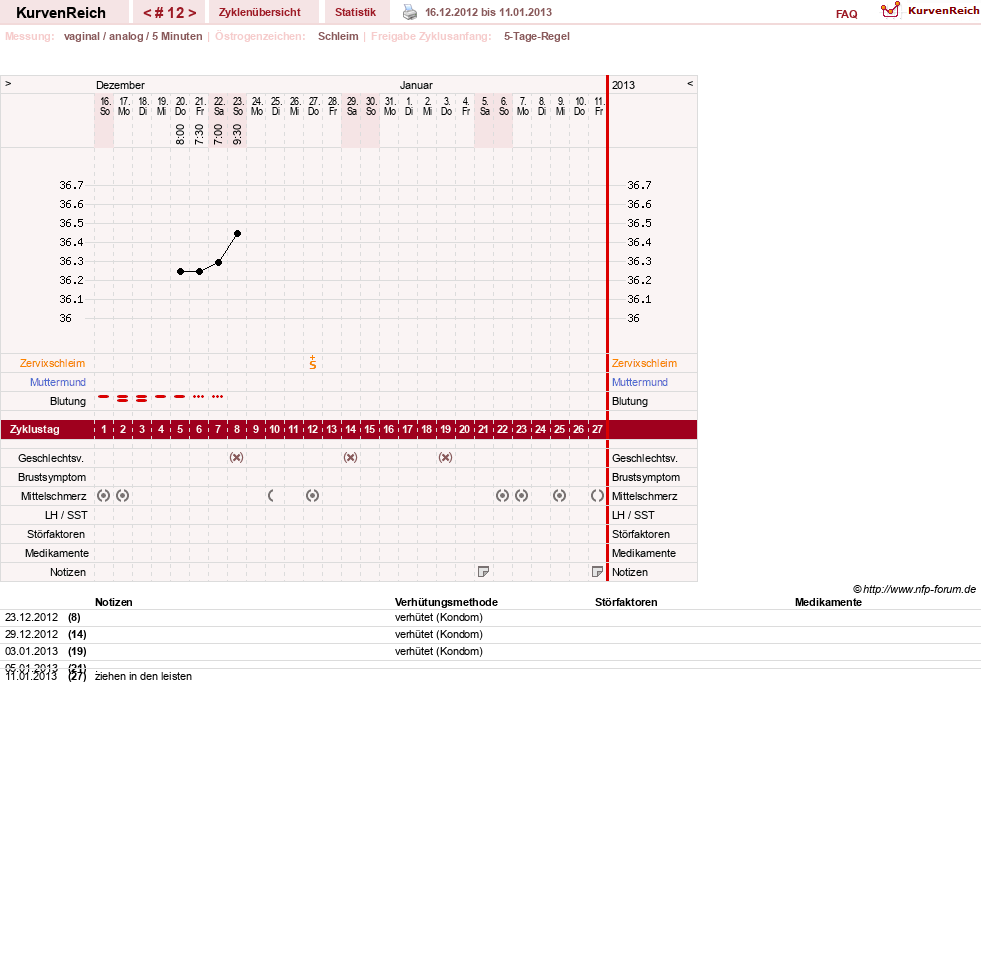Click the < arrow next to 2013
The image size is (981, 961).
pos(690,83)
